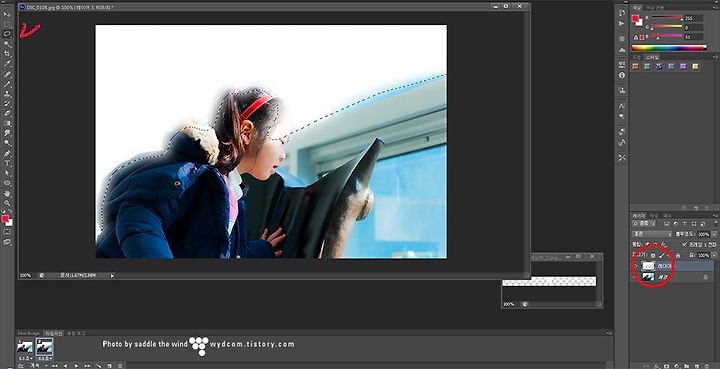Select the Type tool
720x369 pixels.
click(x=7, y=163)
